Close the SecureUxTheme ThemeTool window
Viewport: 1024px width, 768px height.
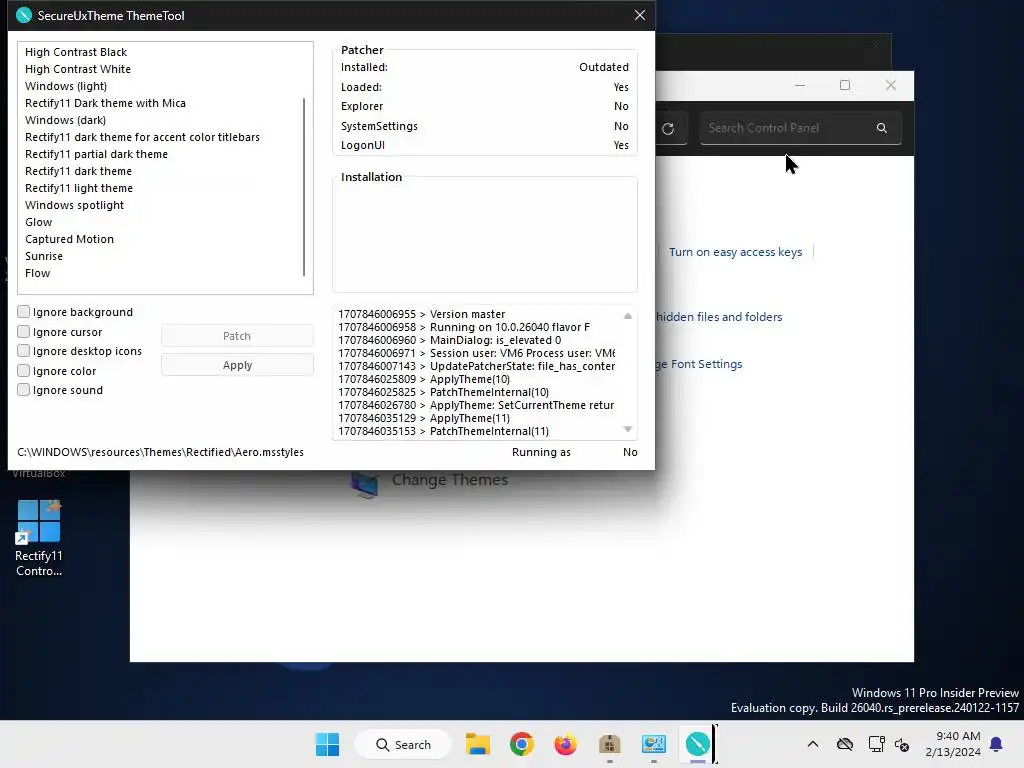click(x=639, y=15)
